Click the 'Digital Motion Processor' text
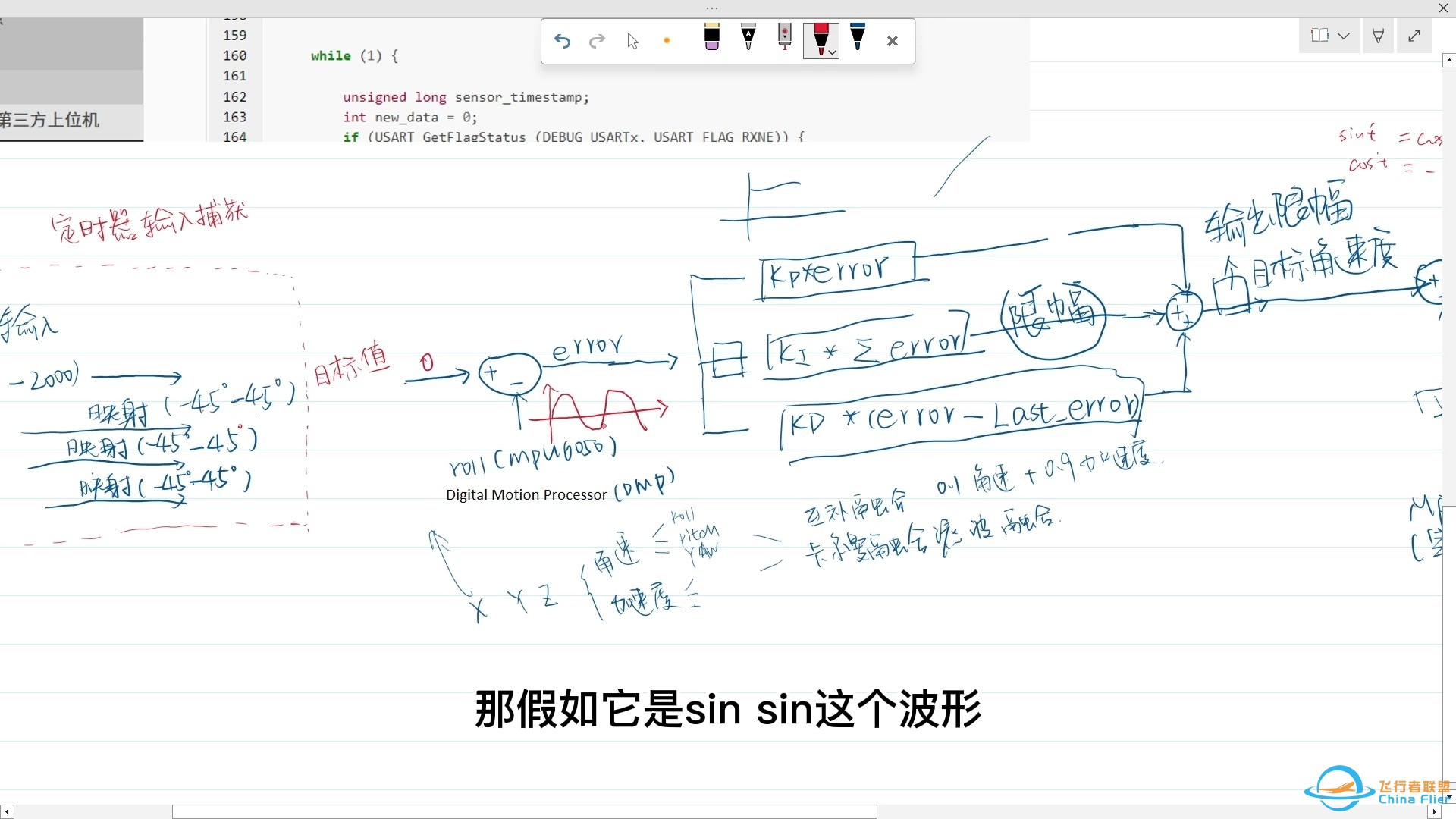This screenshot has width=1456, height=819. (526, 495)
